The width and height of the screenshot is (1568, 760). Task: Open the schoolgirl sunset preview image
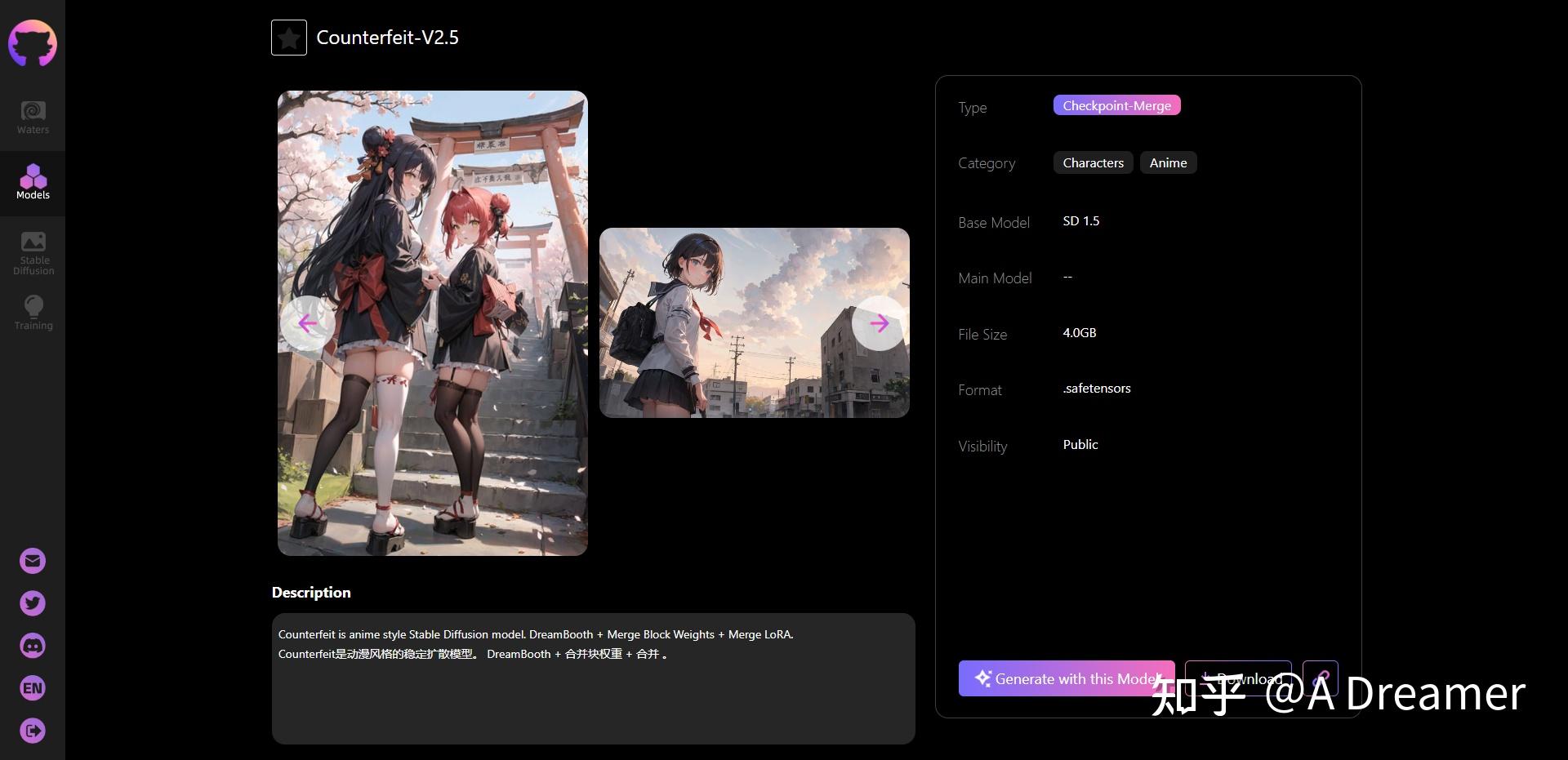click(x=755, y=322)
